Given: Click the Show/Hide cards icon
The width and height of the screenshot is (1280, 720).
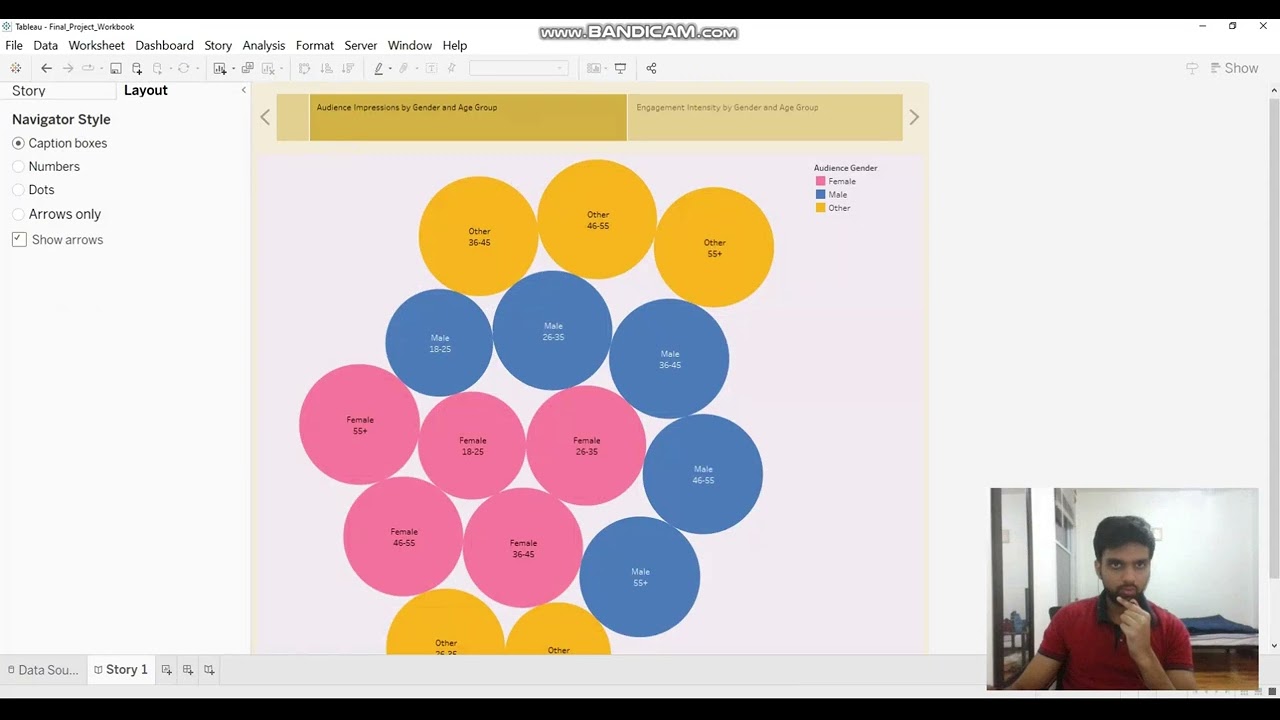Looking at the screenshot, I should [x=594, y=68].
